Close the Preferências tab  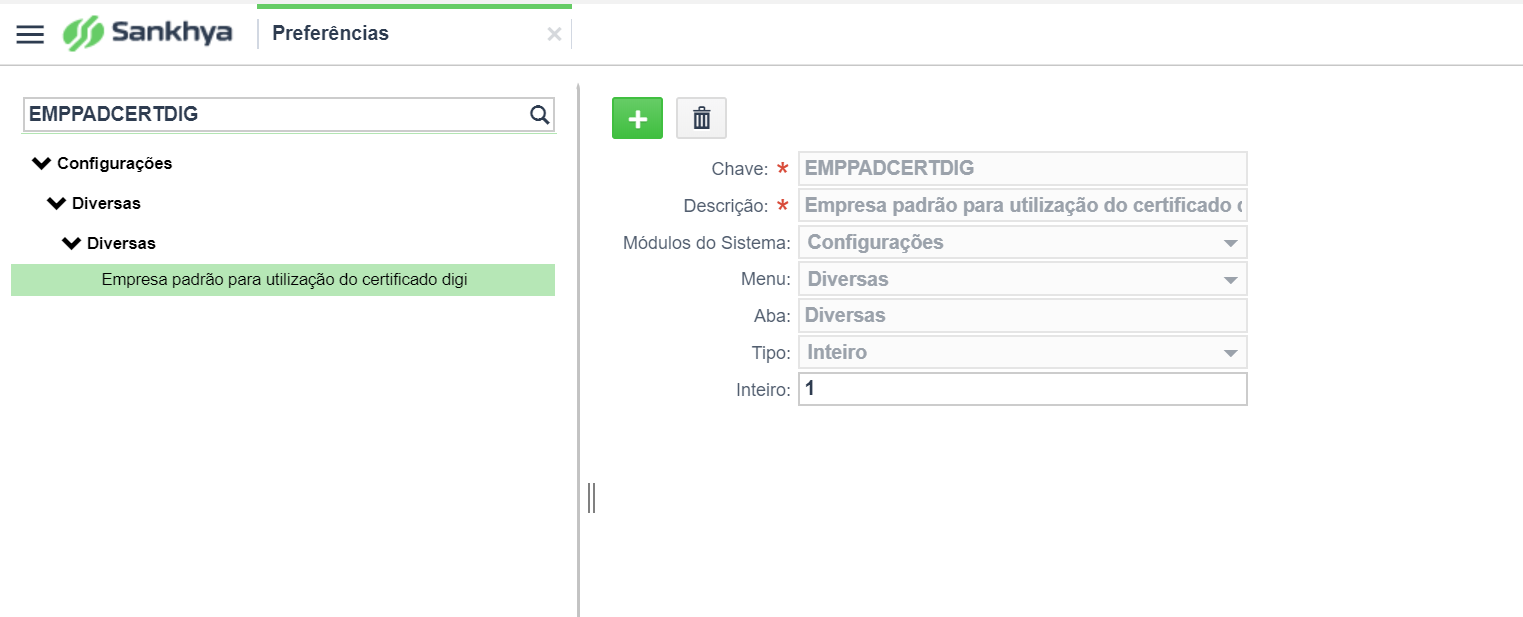pyautogui.click(x=554, y=34)
